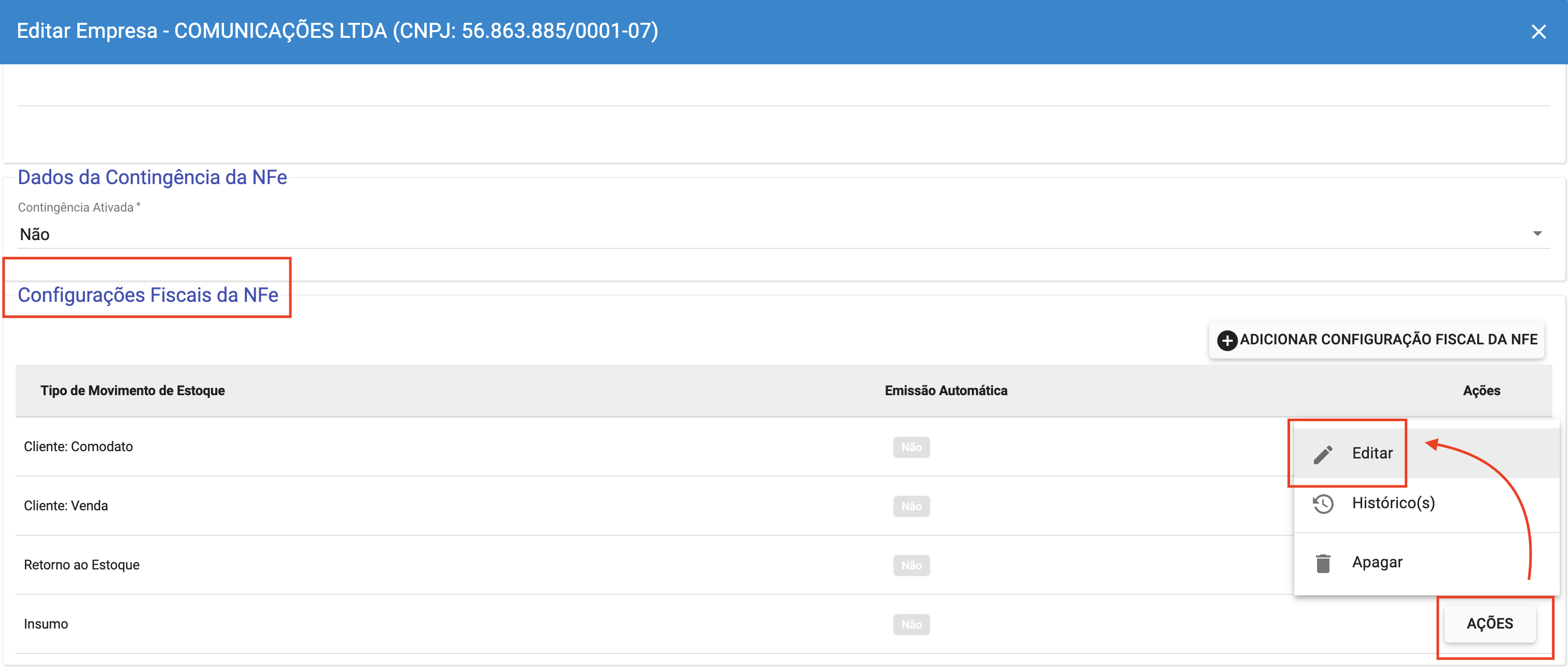The image size is (1568, 669).
Task: Add a new Configuração Fiscal da NFe
Action: pos(1376,340)
